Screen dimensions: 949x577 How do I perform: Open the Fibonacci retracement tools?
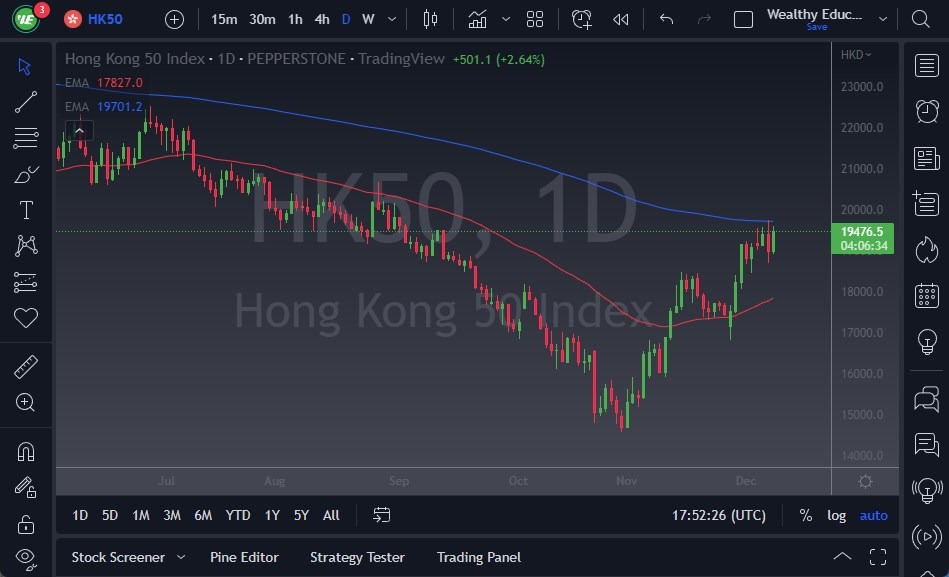[25, 138]
